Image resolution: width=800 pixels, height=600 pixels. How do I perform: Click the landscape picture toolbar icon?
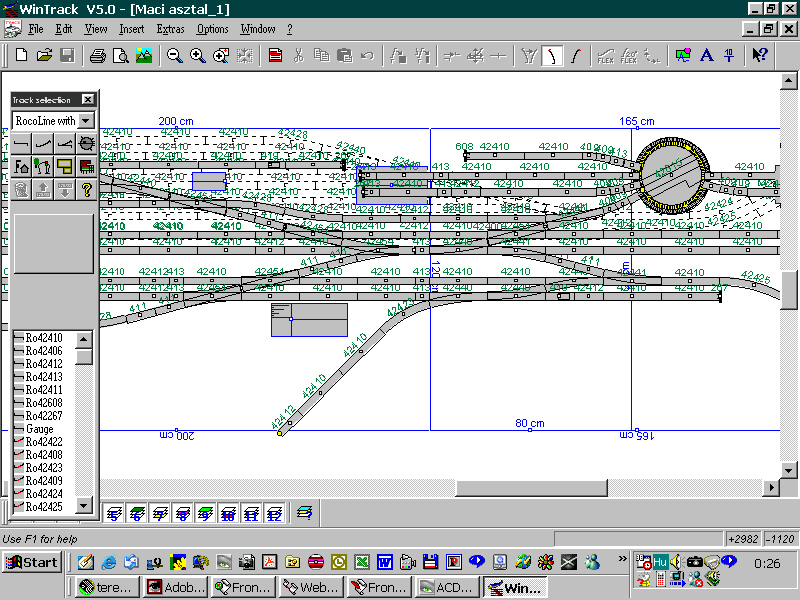coord(143,55)
